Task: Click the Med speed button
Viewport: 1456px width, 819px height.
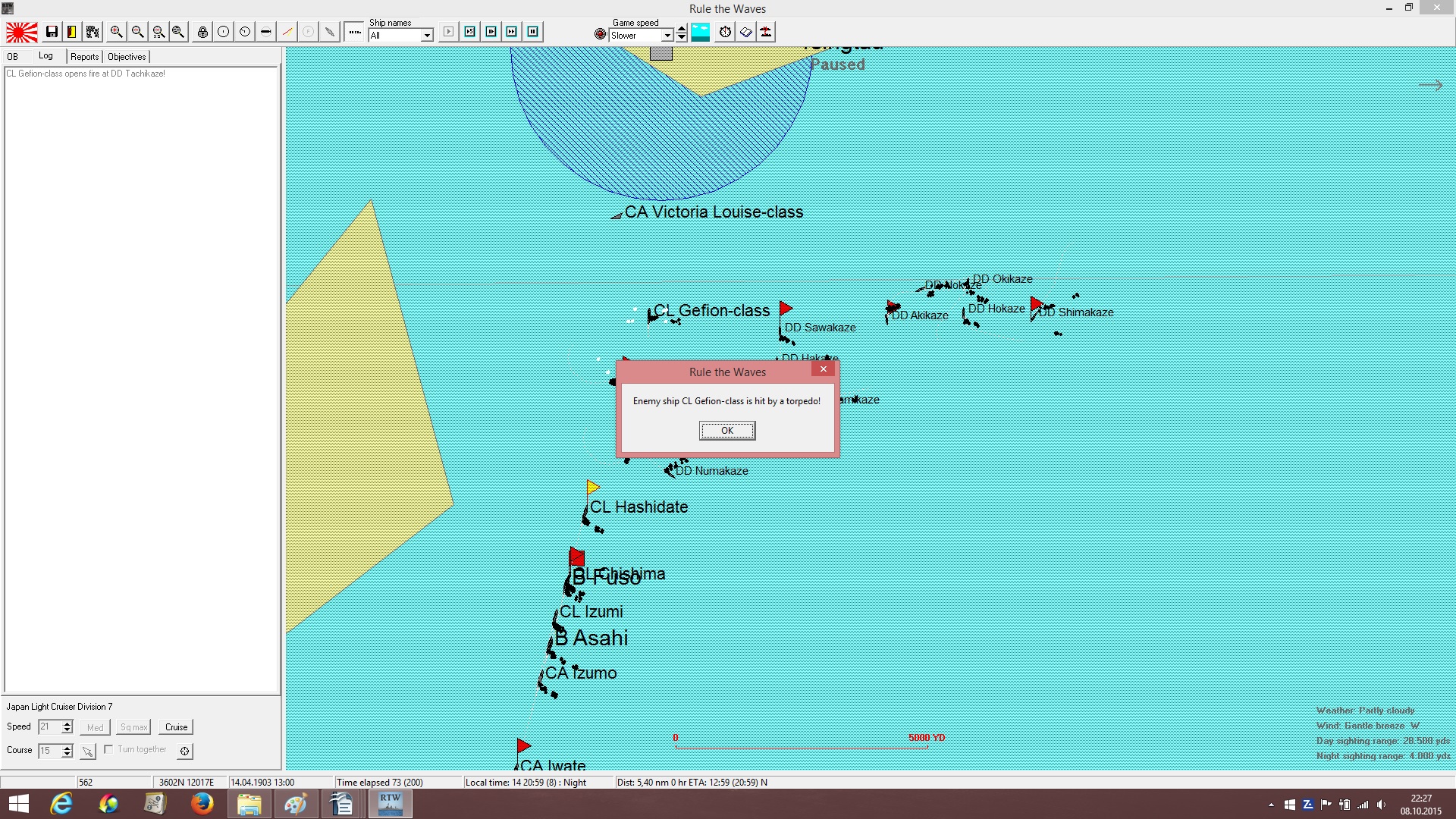Action: click(x=95, y=727)
